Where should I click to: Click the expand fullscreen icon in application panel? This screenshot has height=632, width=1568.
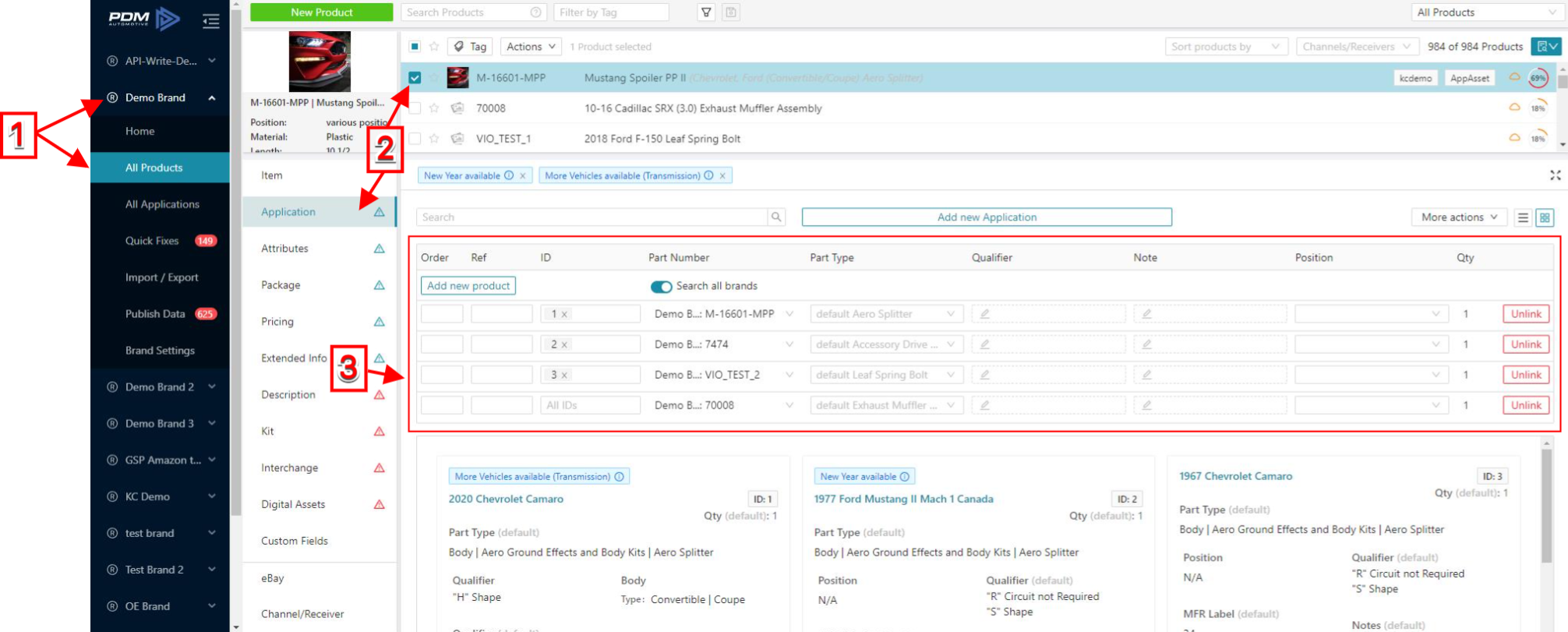click(x=1556, y=175)
